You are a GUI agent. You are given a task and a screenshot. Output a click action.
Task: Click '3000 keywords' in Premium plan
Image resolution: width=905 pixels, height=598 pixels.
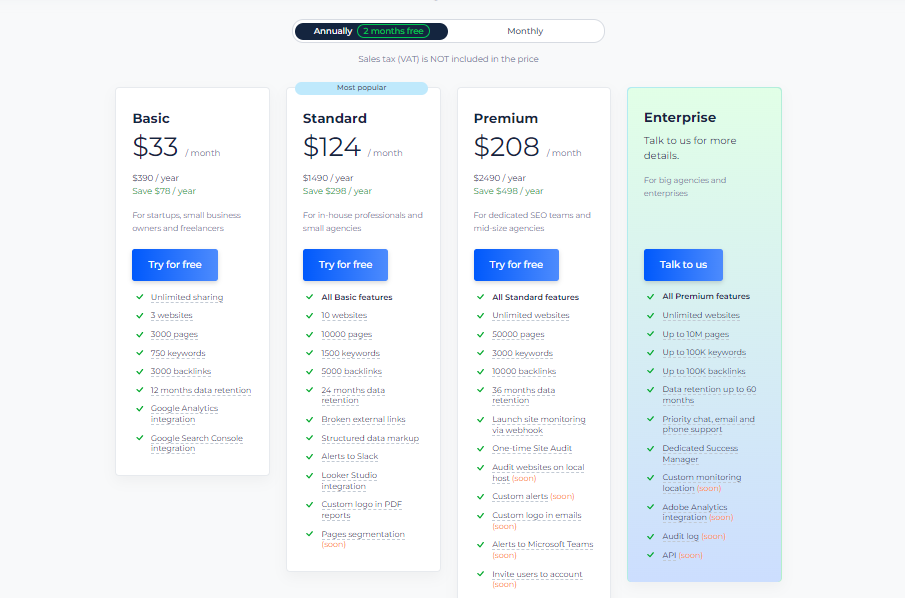point(522,353)
